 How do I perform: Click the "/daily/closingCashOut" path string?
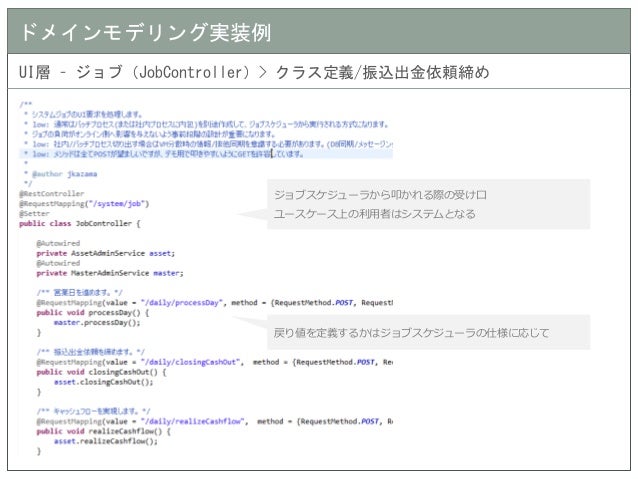(190, 362)
